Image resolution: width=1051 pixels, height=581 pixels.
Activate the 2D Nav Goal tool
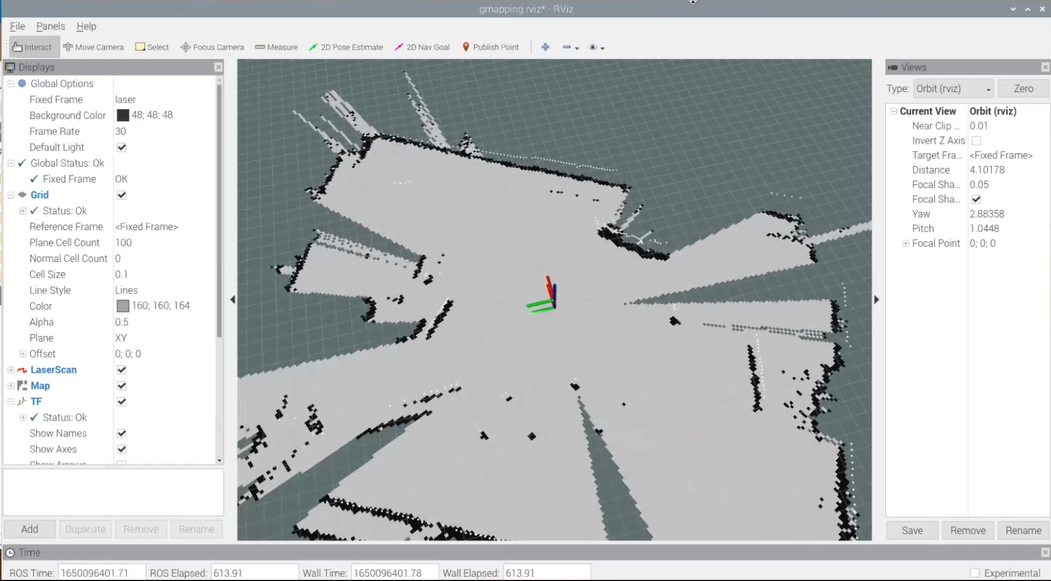click(x=422, y=47)
